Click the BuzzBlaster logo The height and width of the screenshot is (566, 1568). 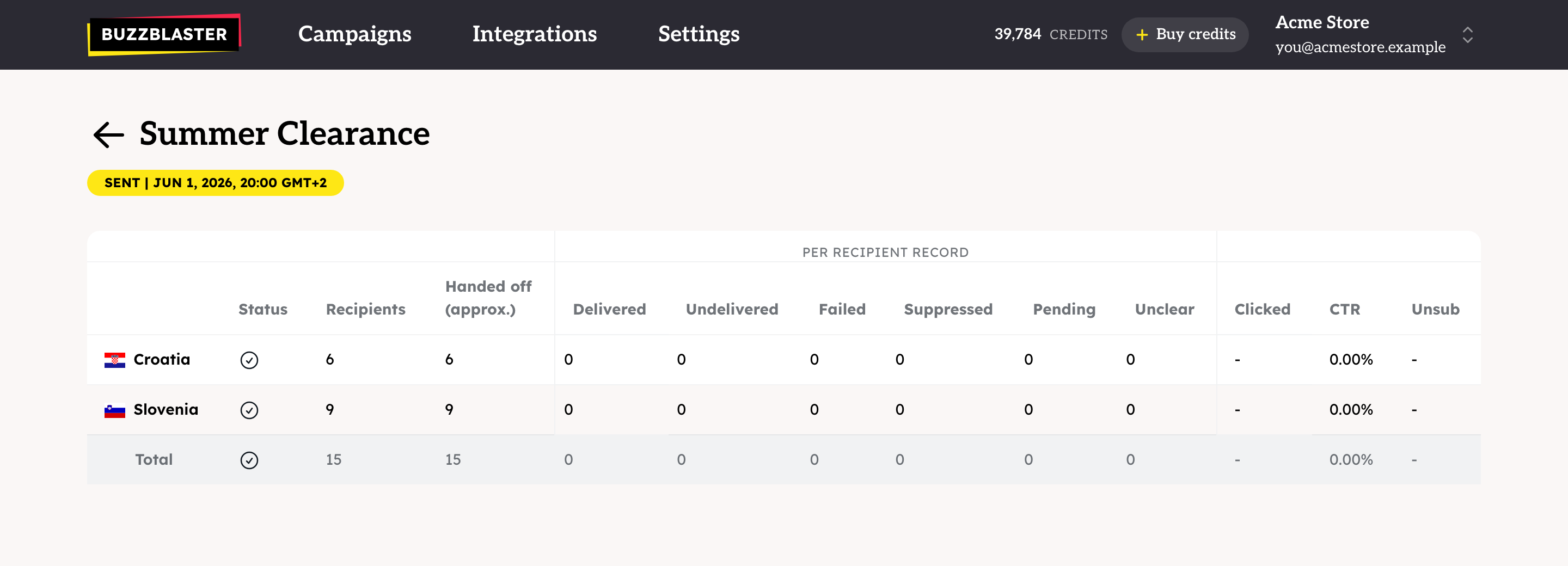pyautogui.click(x=164, y=34)
